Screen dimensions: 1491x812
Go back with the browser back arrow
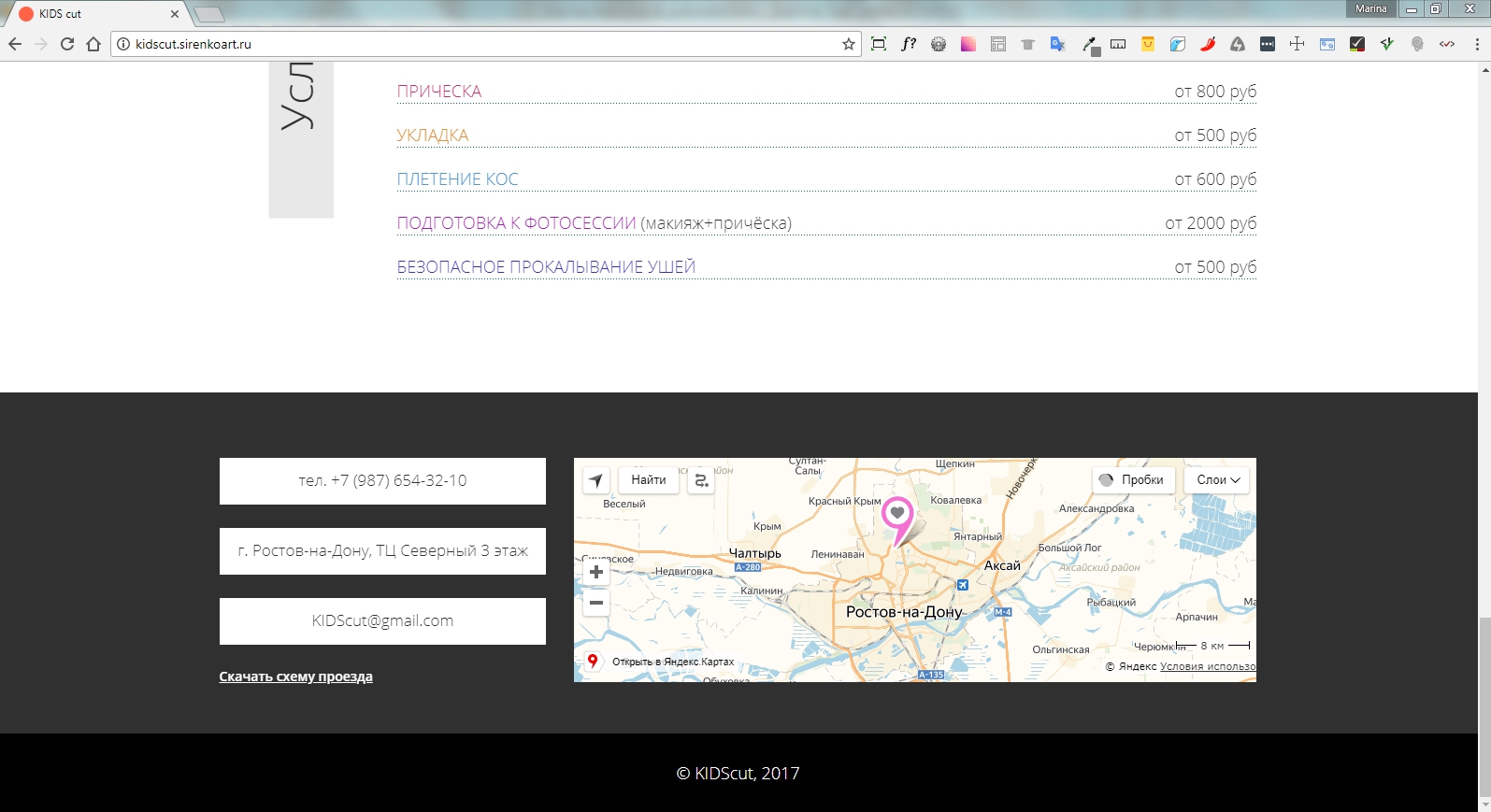tap(15, 44)
